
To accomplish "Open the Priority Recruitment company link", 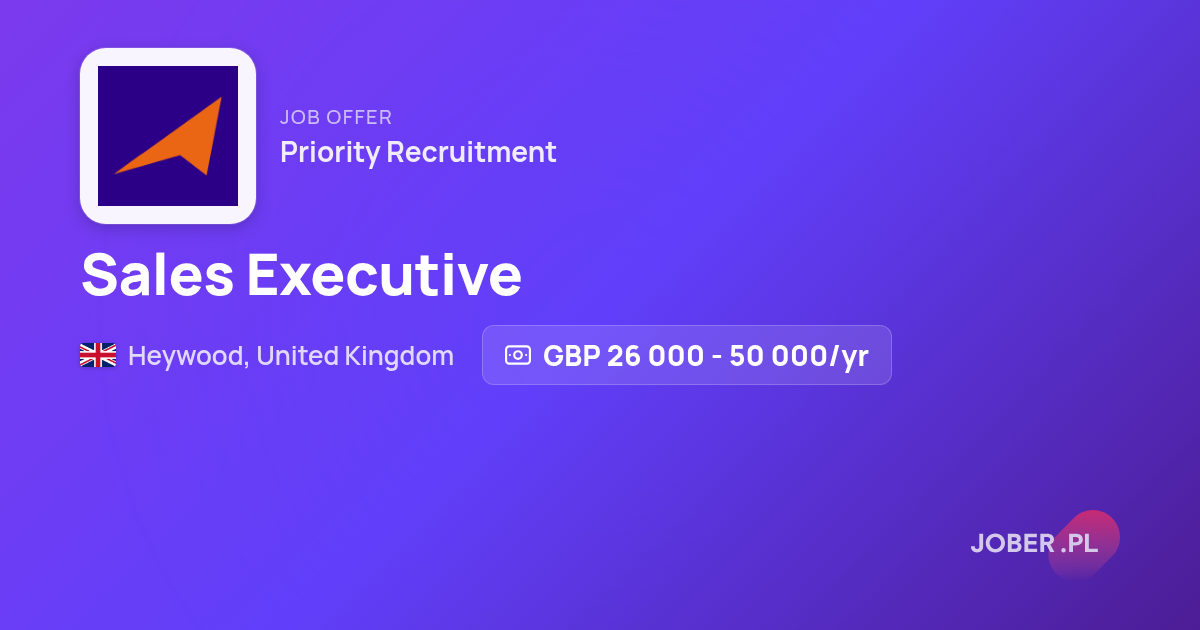I will tap(418, 152).
